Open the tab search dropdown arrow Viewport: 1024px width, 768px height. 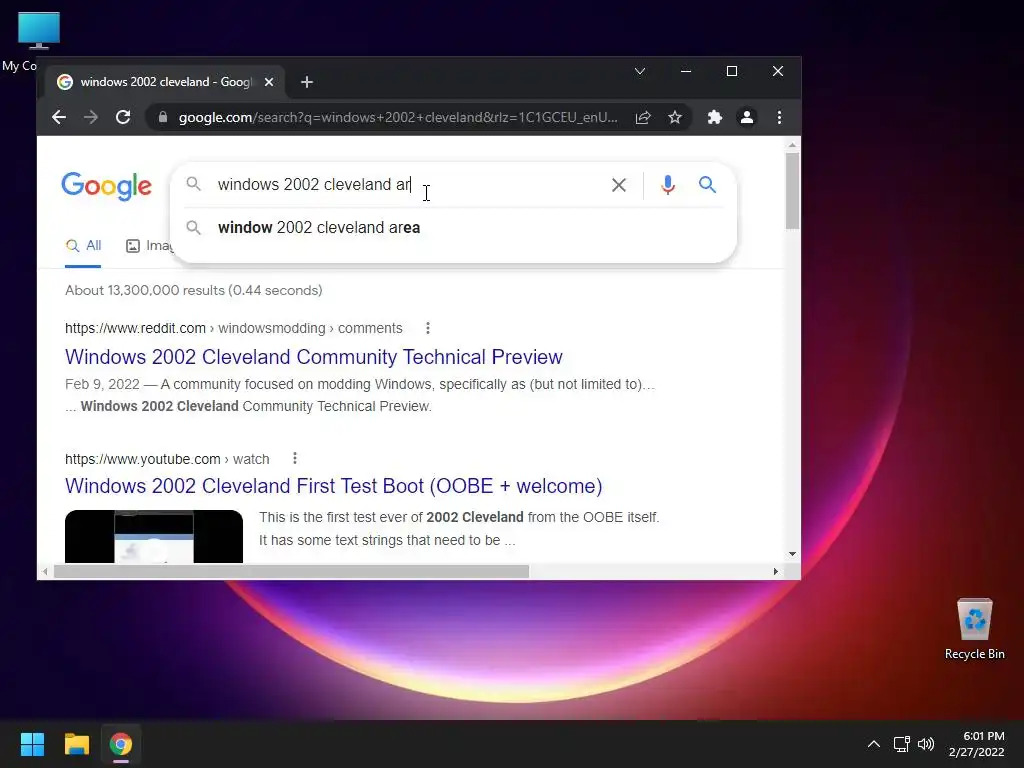tap(640, 71)
